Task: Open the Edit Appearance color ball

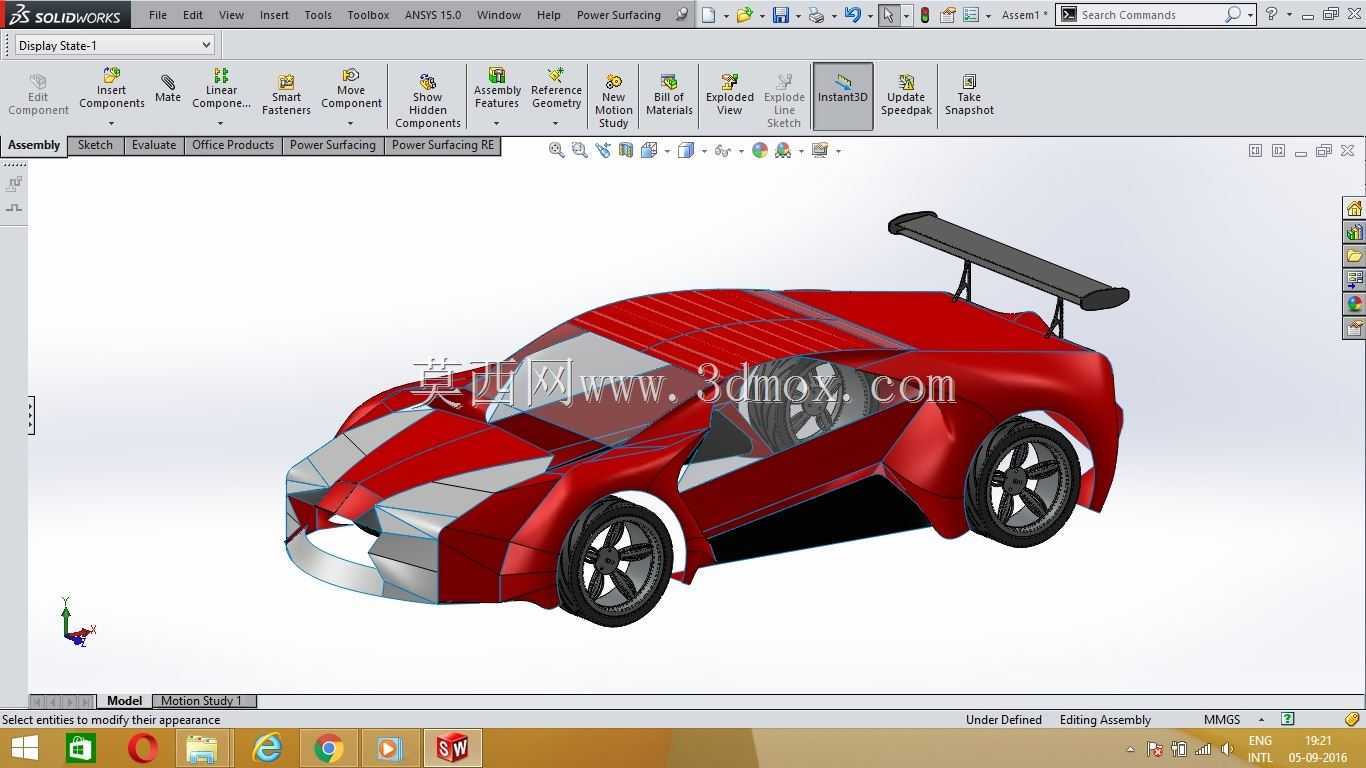Action: [760, 150]
